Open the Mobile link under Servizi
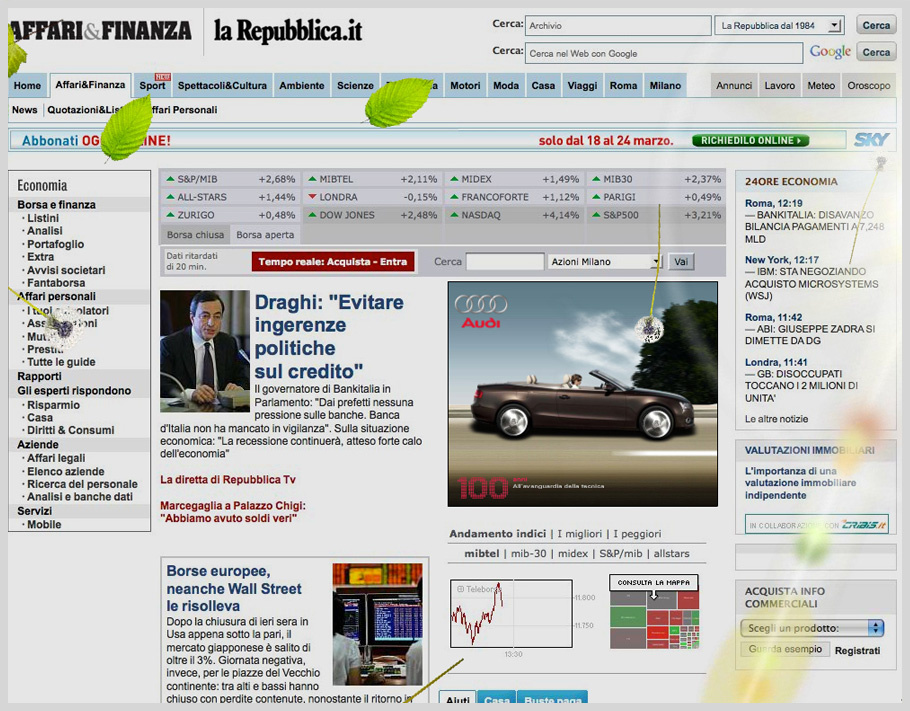910x711 pixels. click(x=44, y=524)
